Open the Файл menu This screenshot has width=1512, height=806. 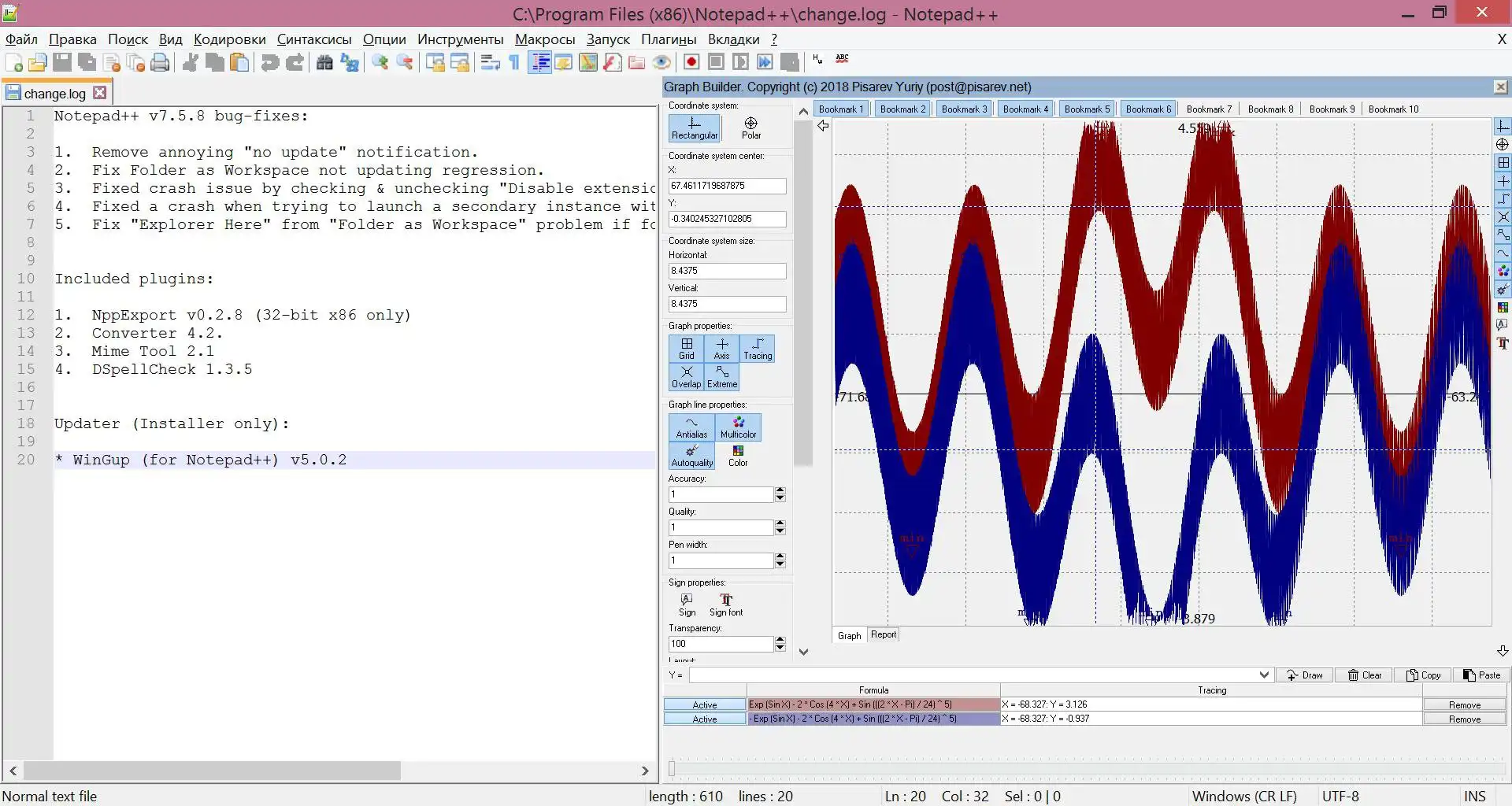point(21,39)
